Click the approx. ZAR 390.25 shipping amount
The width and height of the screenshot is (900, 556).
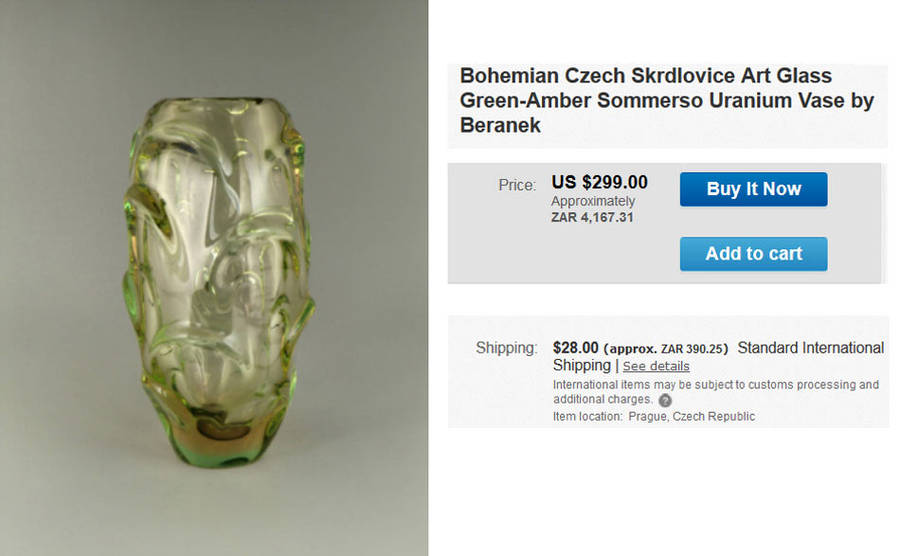(666, 348)
